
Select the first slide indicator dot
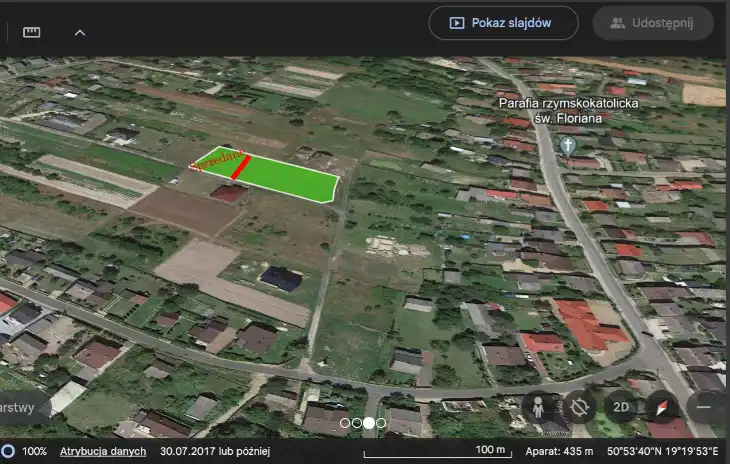click(x=345, y=423)
